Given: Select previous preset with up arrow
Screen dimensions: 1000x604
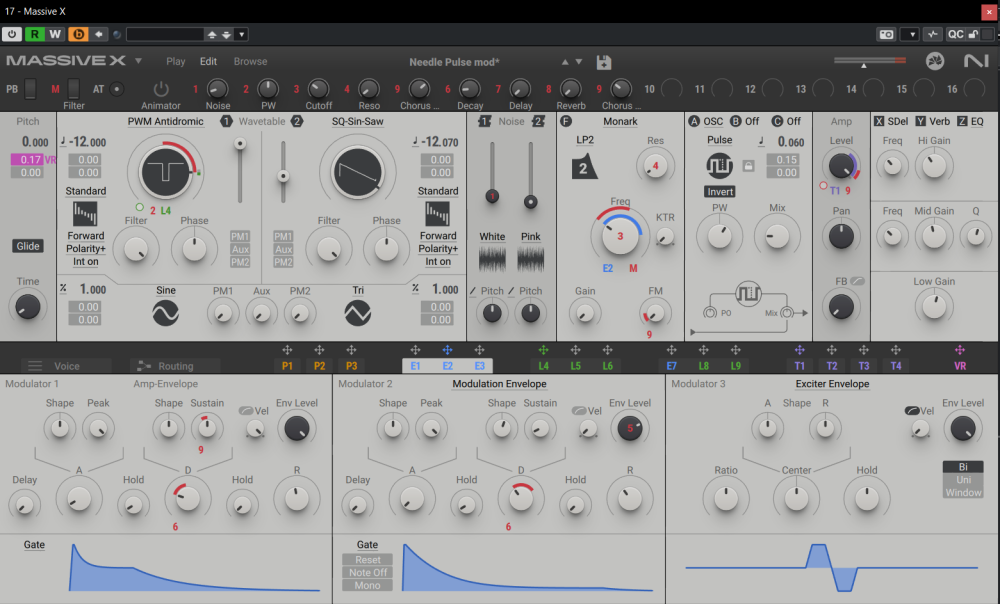Looking at the screenshot, I should click(564, 62).
